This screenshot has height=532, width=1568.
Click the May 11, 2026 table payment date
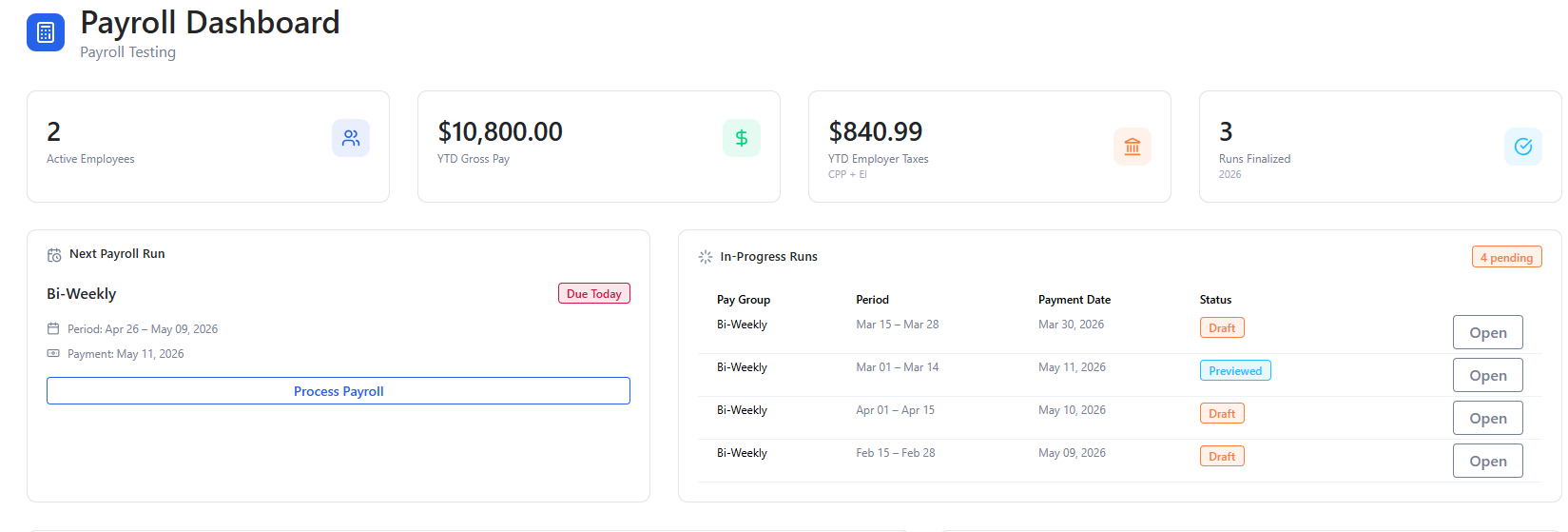click(1072, 367)
